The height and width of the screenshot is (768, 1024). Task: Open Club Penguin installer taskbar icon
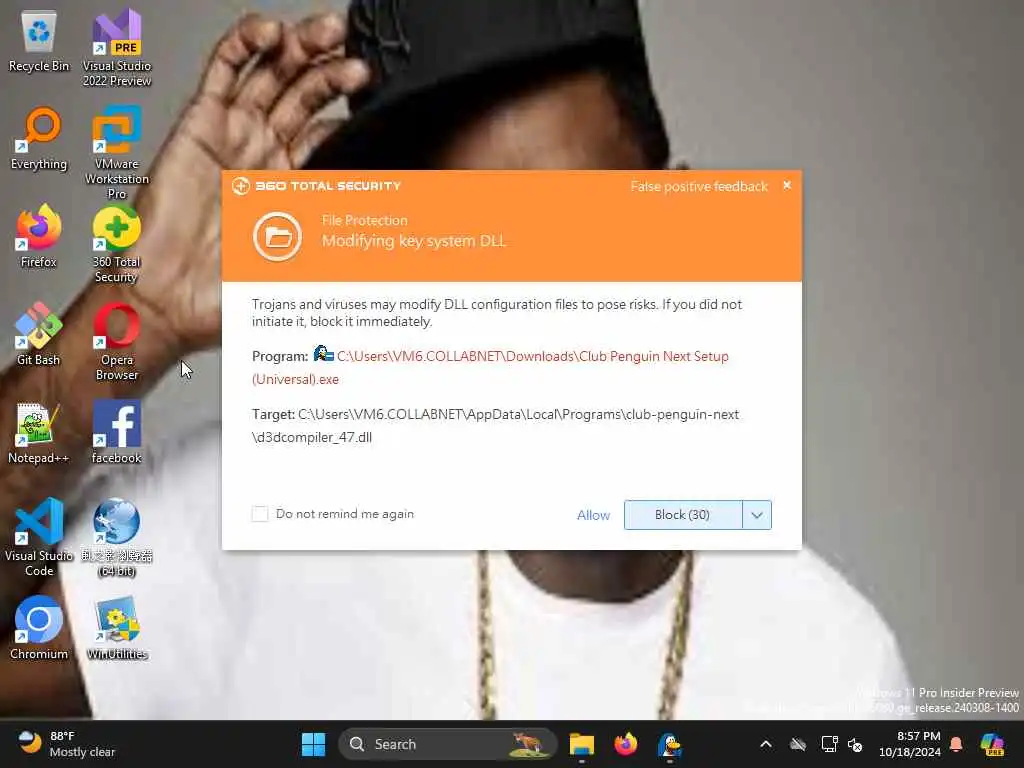click(670, 744)
